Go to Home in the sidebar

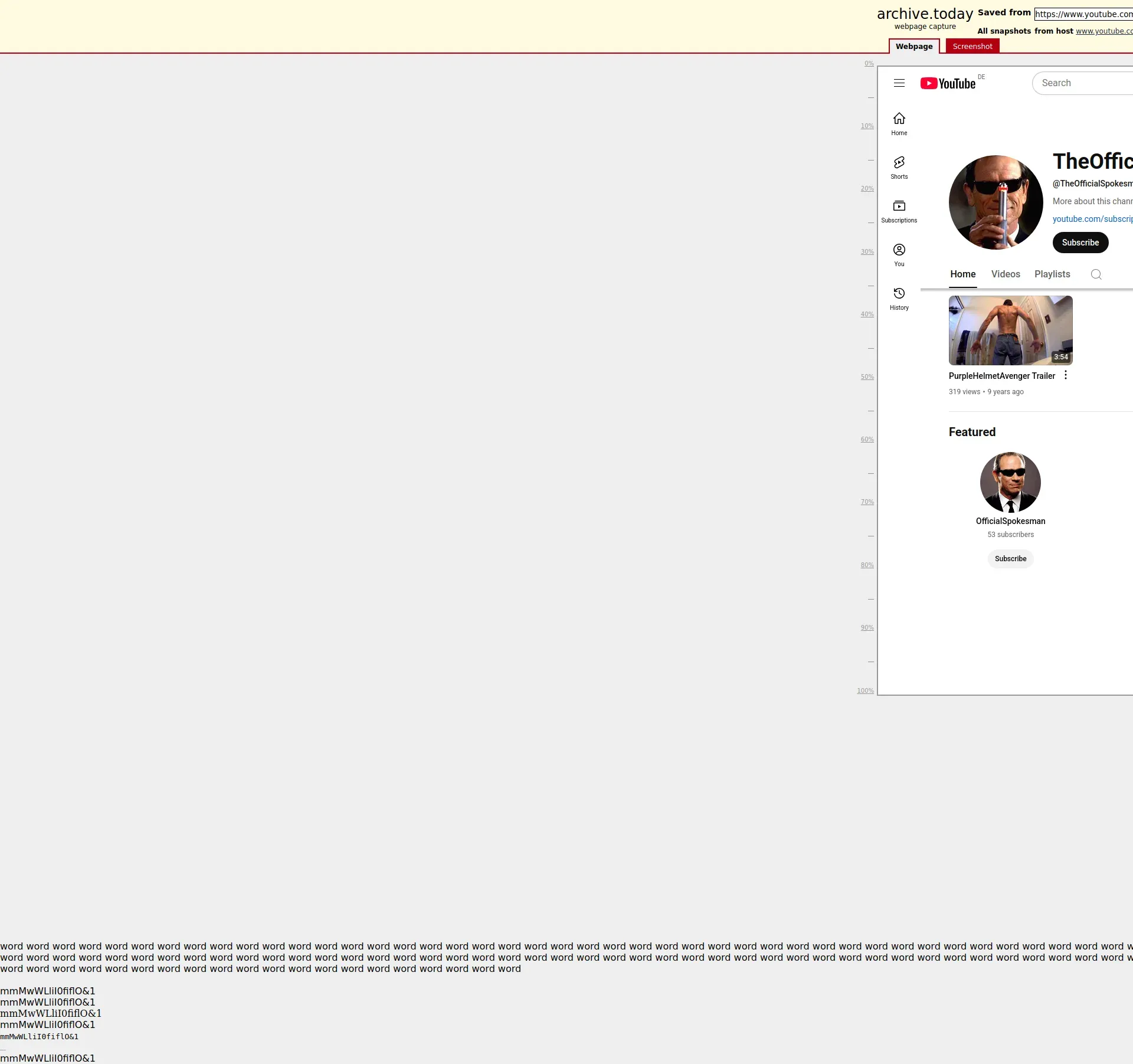(899, 123)
